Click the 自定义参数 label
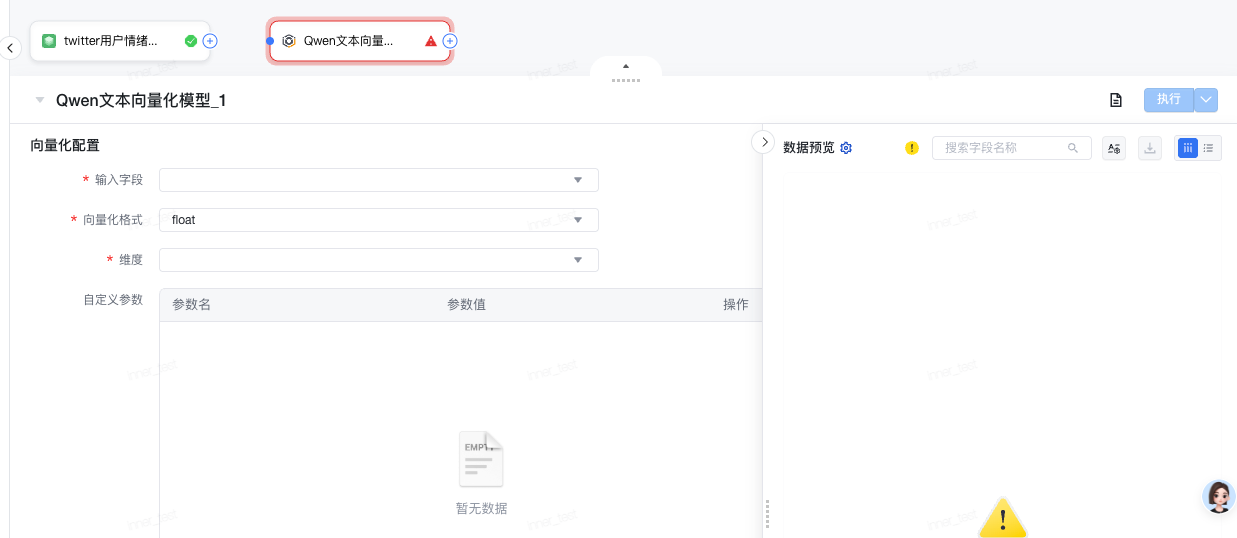This screenshot has height=538, width=1237. click(x=113, y=300)
